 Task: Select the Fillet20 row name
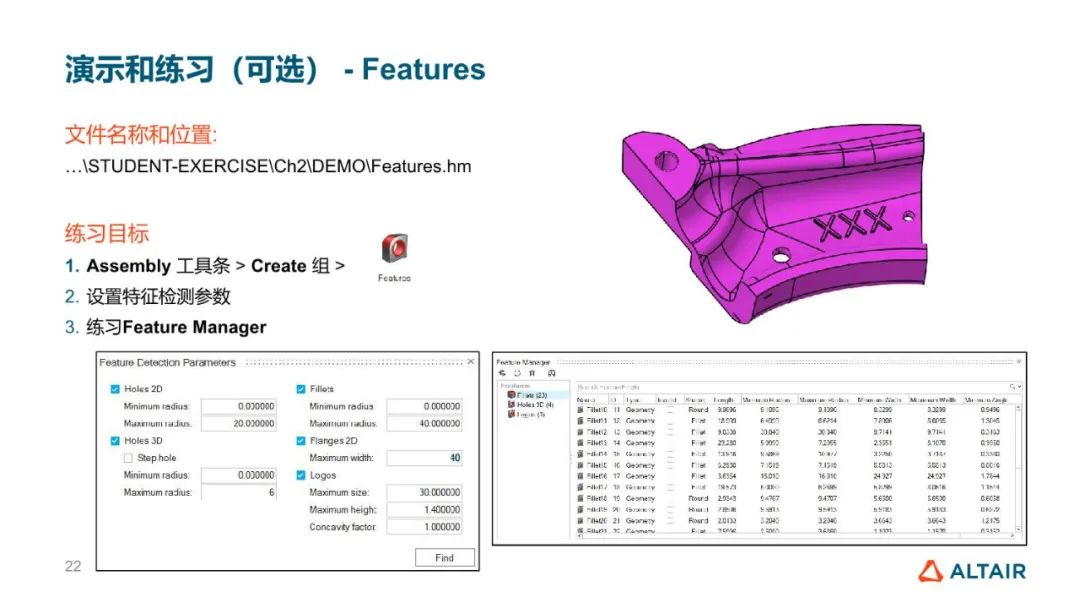(x=596, y=521)
